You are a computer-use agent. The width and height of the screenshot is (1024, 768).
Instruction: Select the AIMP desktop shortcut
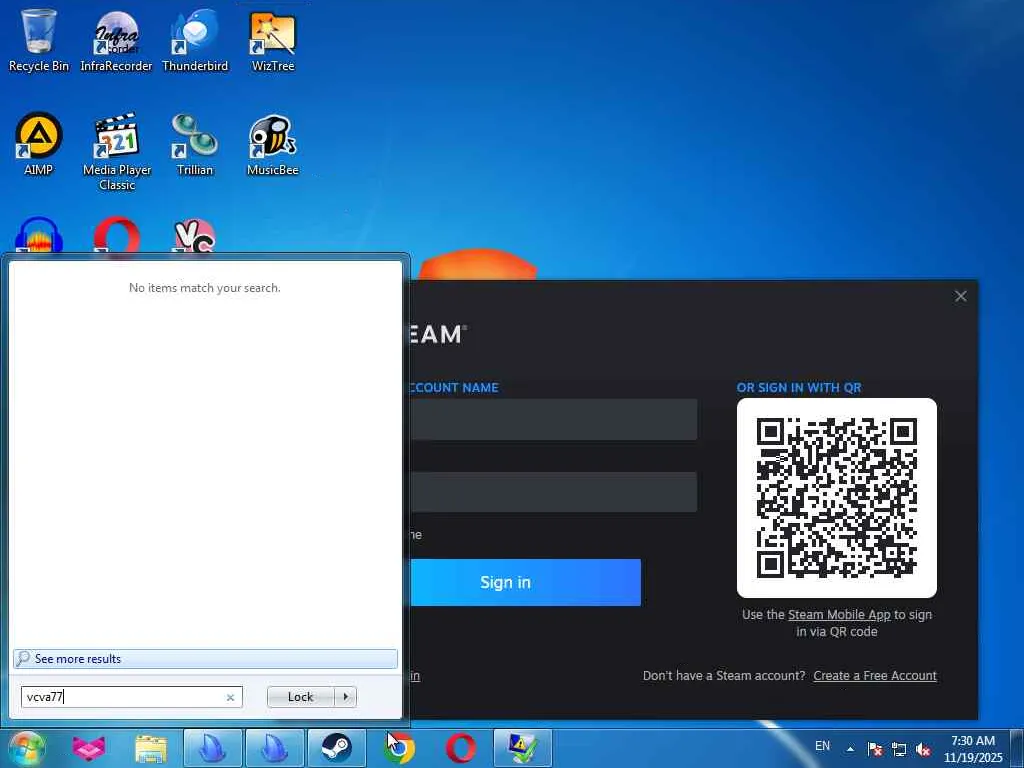[x=39, y=144]
